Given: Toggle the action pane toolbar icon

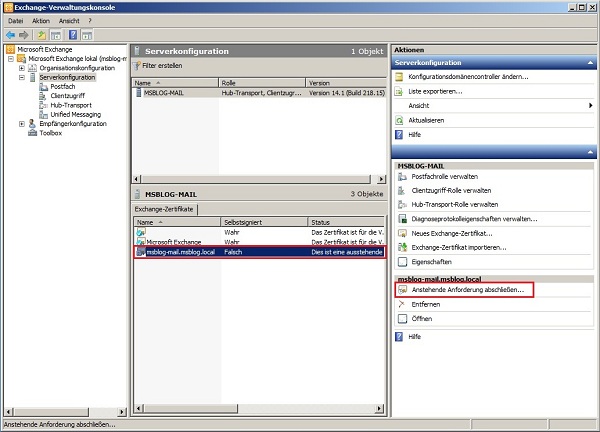Looking at the screenshot, I should 87,36.
